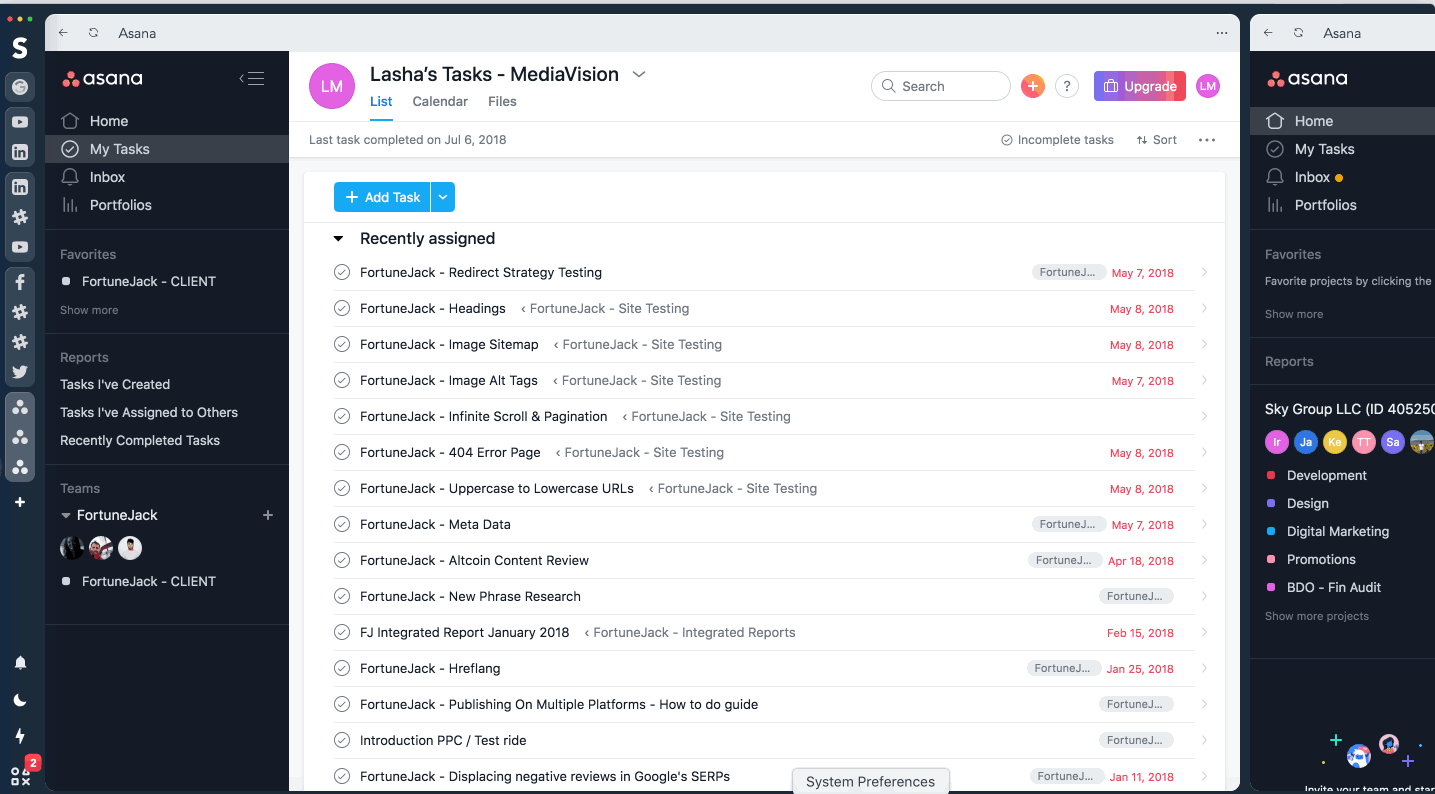
Task: Open the dropdown arrow next to the page title
Action: click(x=639, y=75)
